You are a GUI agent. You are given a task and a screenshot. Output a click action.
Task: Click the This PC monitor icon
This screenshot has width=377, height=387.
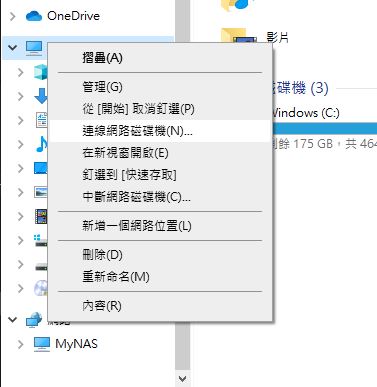pyautogui.click(x=34, y=48)
